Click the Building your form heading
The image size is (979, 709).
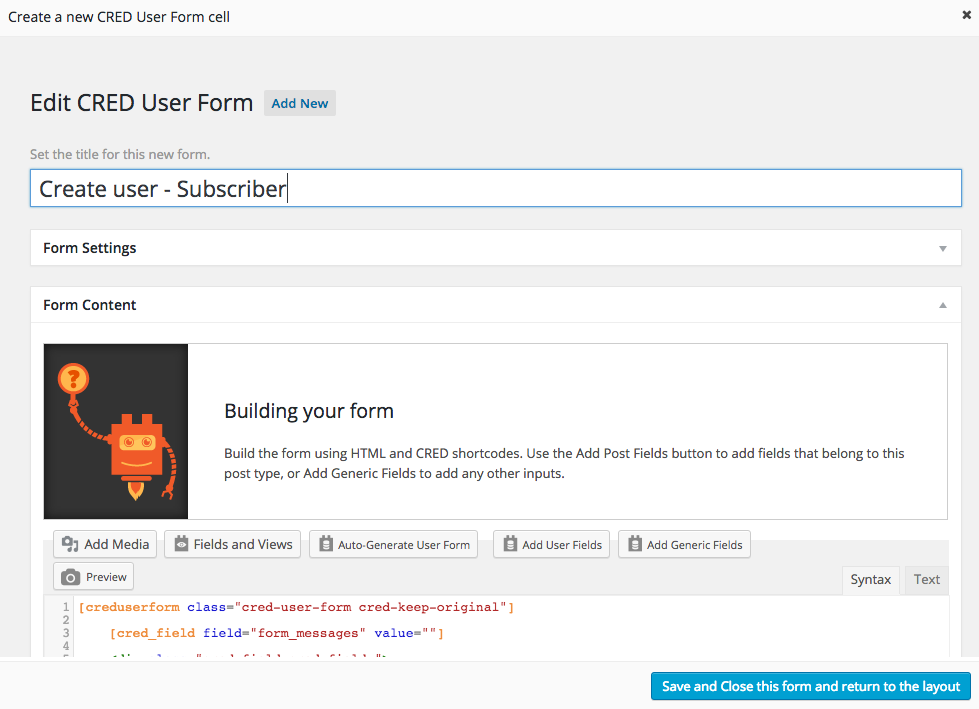coord(309,411)
